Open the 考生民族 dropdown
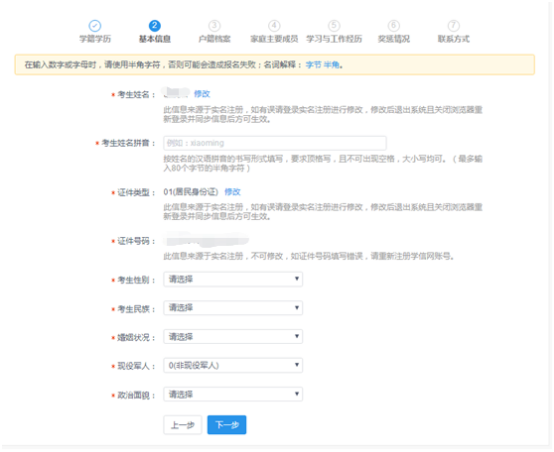The height and width of the screenshot is (452, 554). coord(233,308)
